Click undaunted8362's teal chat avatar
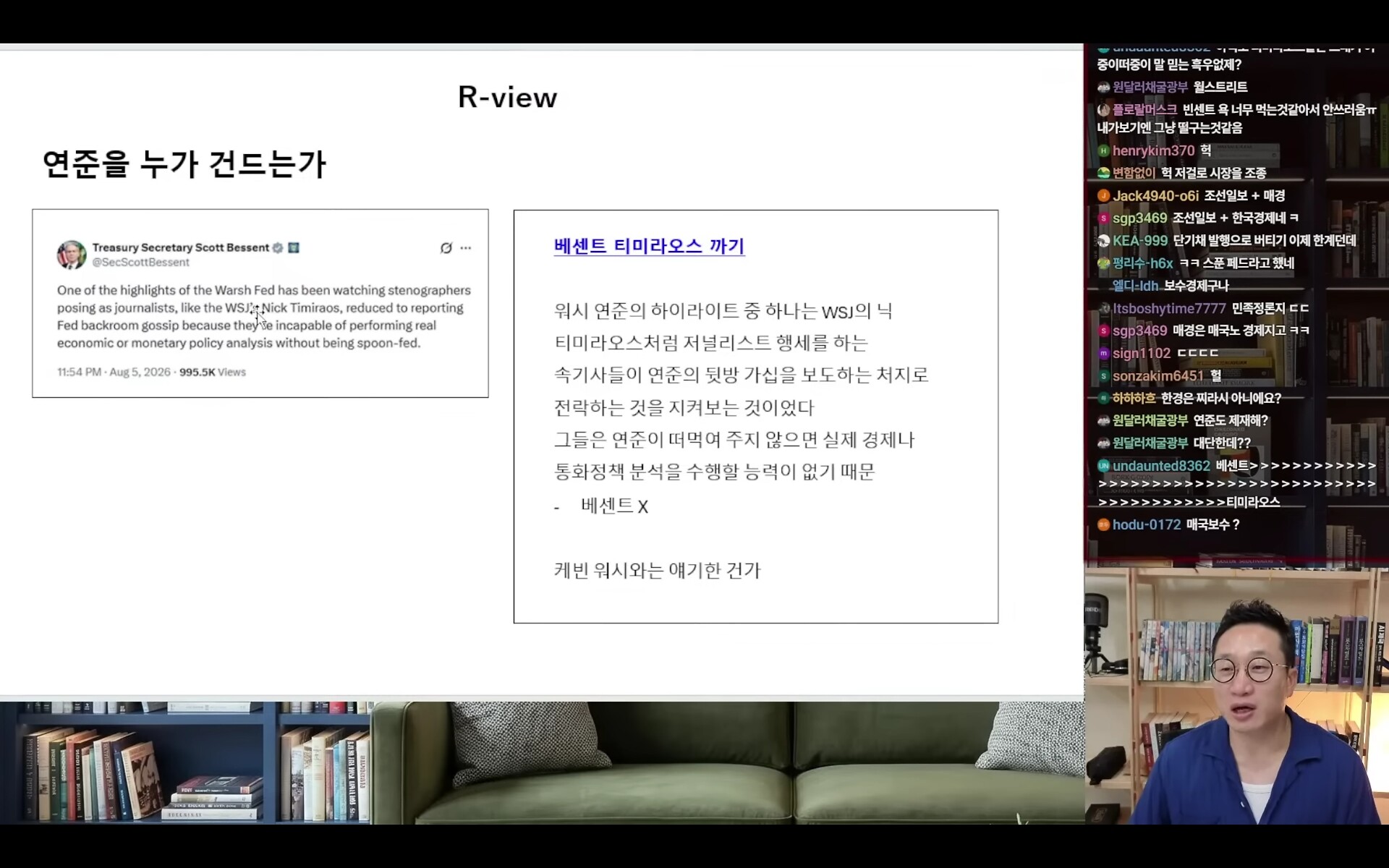 (x=1103, y=466)
